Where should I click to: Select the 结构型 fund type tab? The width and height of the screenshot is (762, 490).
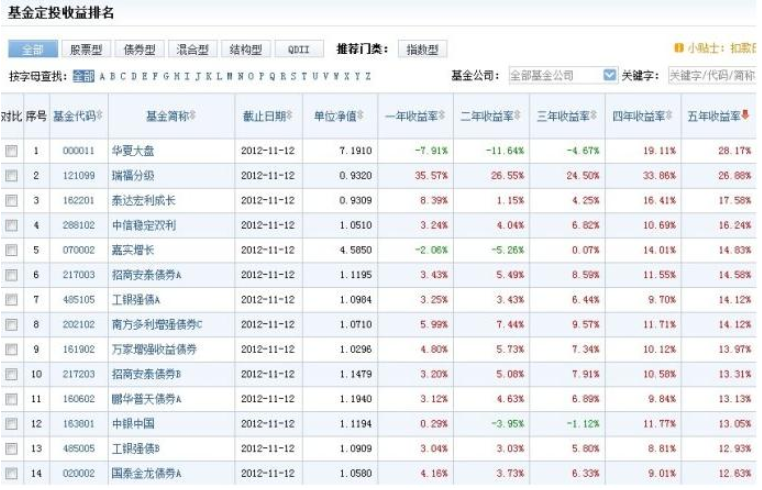tap(246, 49)
